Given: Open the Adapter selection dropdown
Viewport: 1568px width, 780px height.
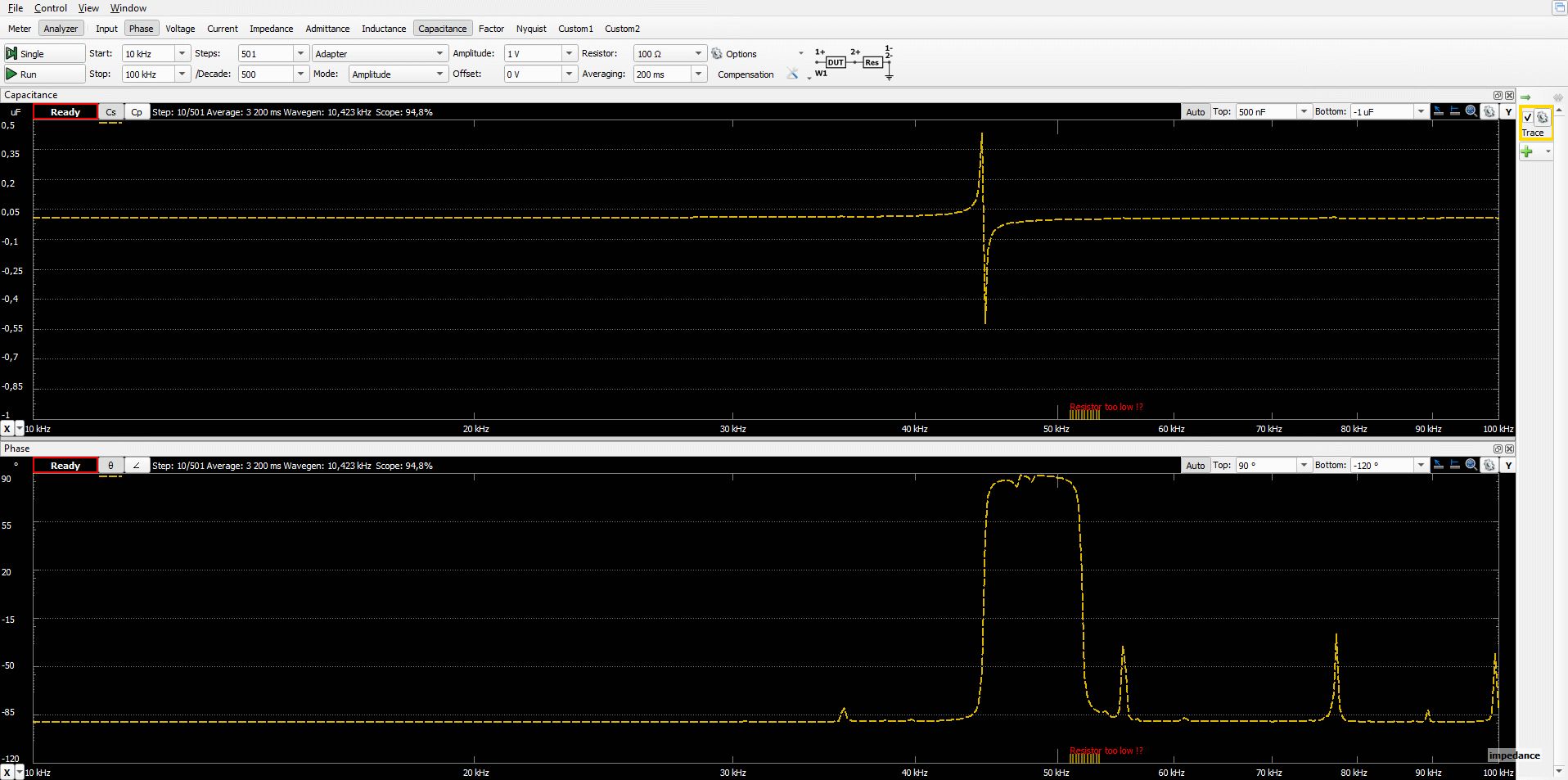Looking at the screenshot, I should [379, 53].
